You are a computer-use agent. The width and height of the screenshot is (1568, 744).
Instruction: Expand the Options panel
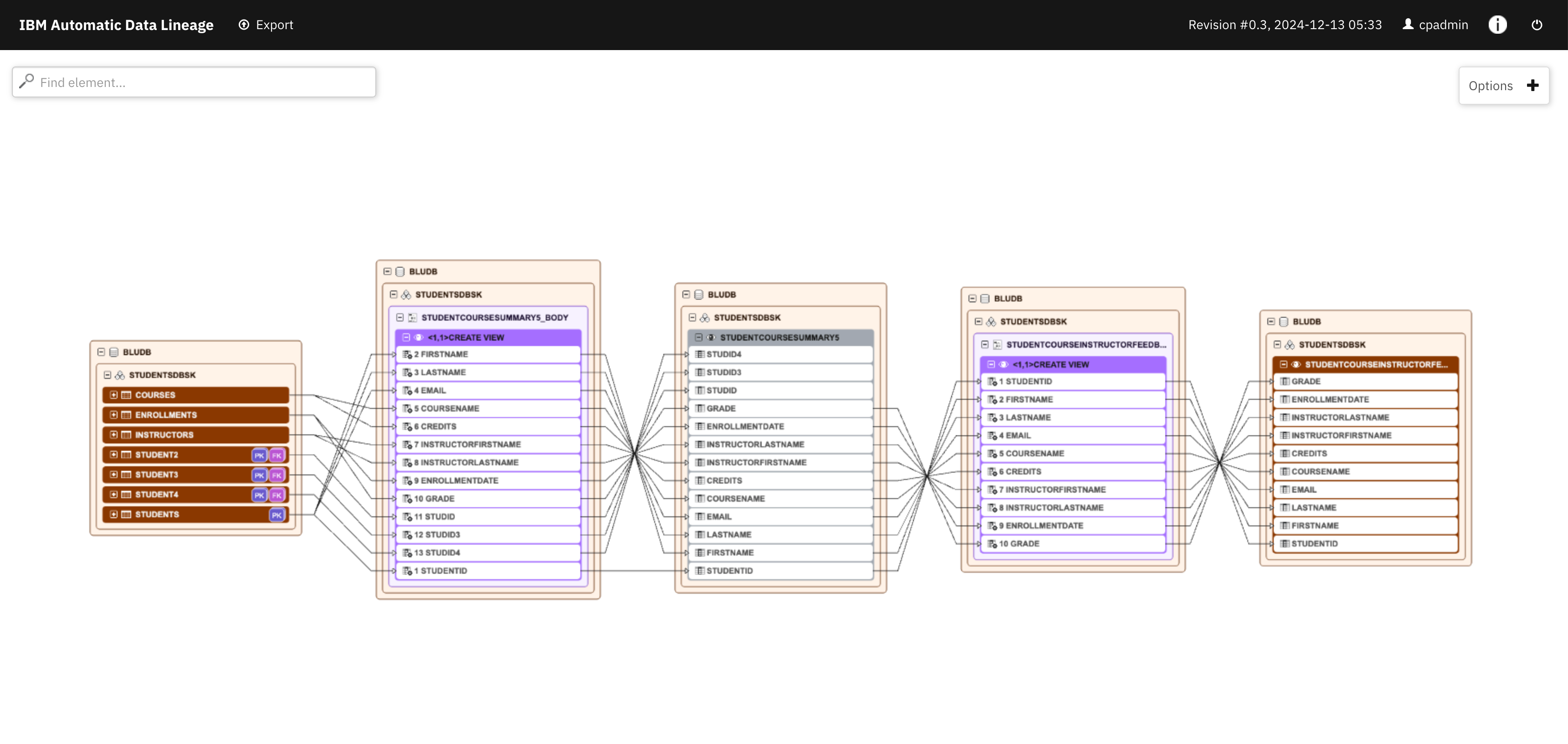1532,86
